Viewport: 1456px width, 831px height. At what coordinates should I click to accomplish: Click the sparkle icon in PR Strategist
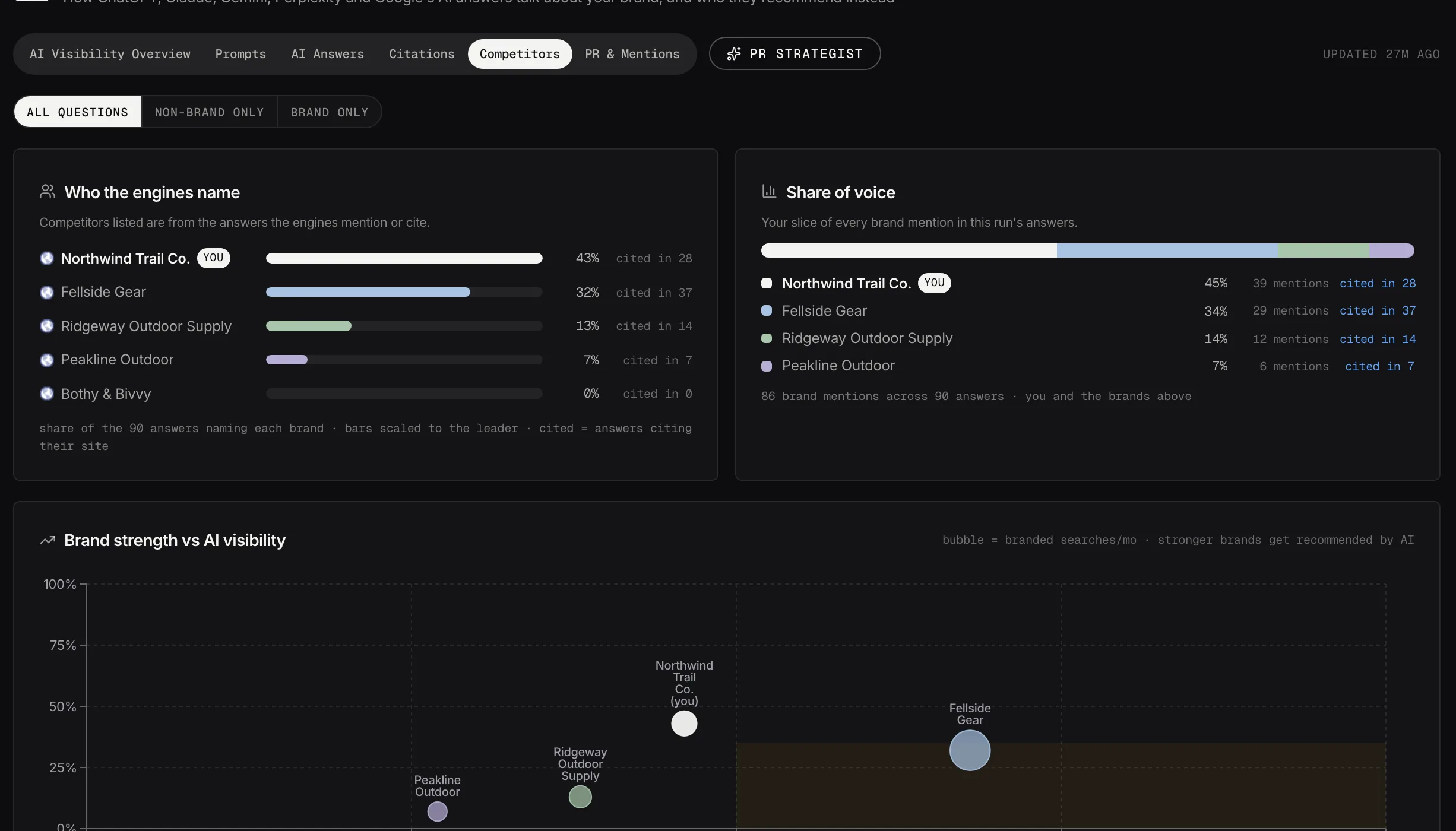click(x=734, y=53)
